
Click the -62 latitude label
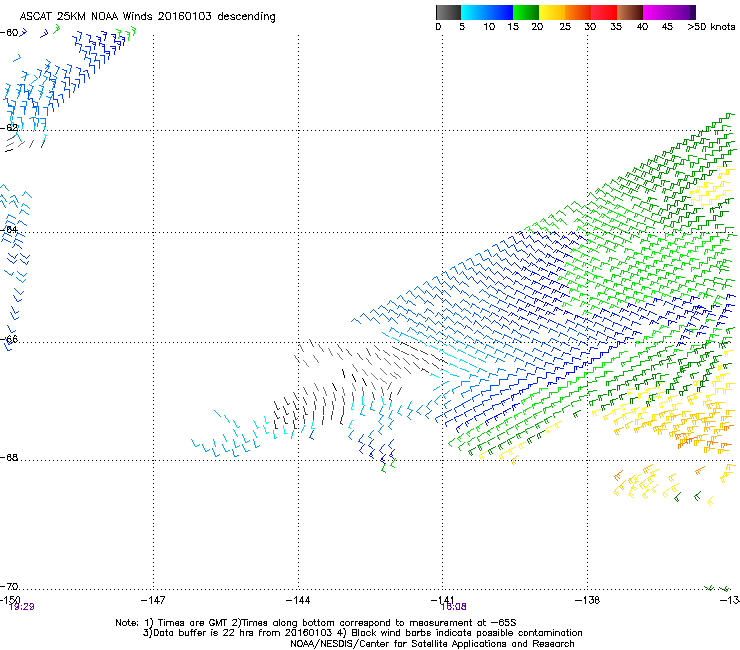[9, 128]
